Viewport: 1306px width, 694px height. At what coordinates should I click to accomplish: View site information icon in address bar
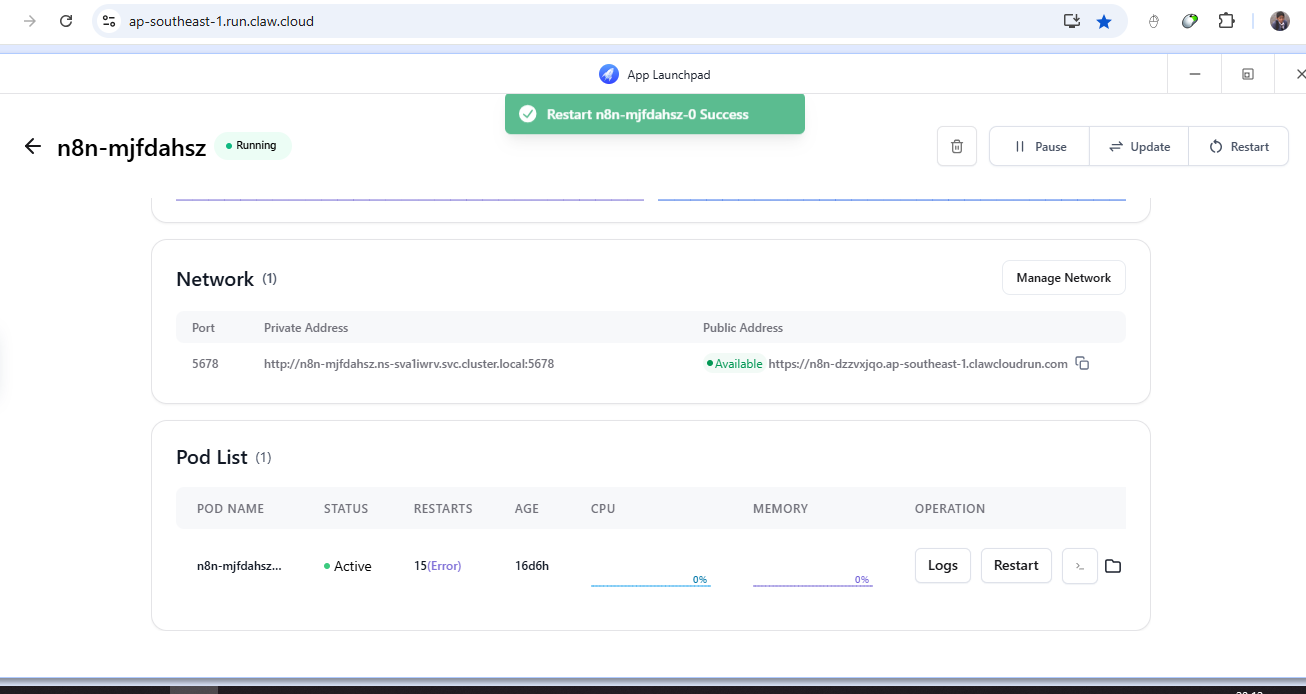point(110,21)
